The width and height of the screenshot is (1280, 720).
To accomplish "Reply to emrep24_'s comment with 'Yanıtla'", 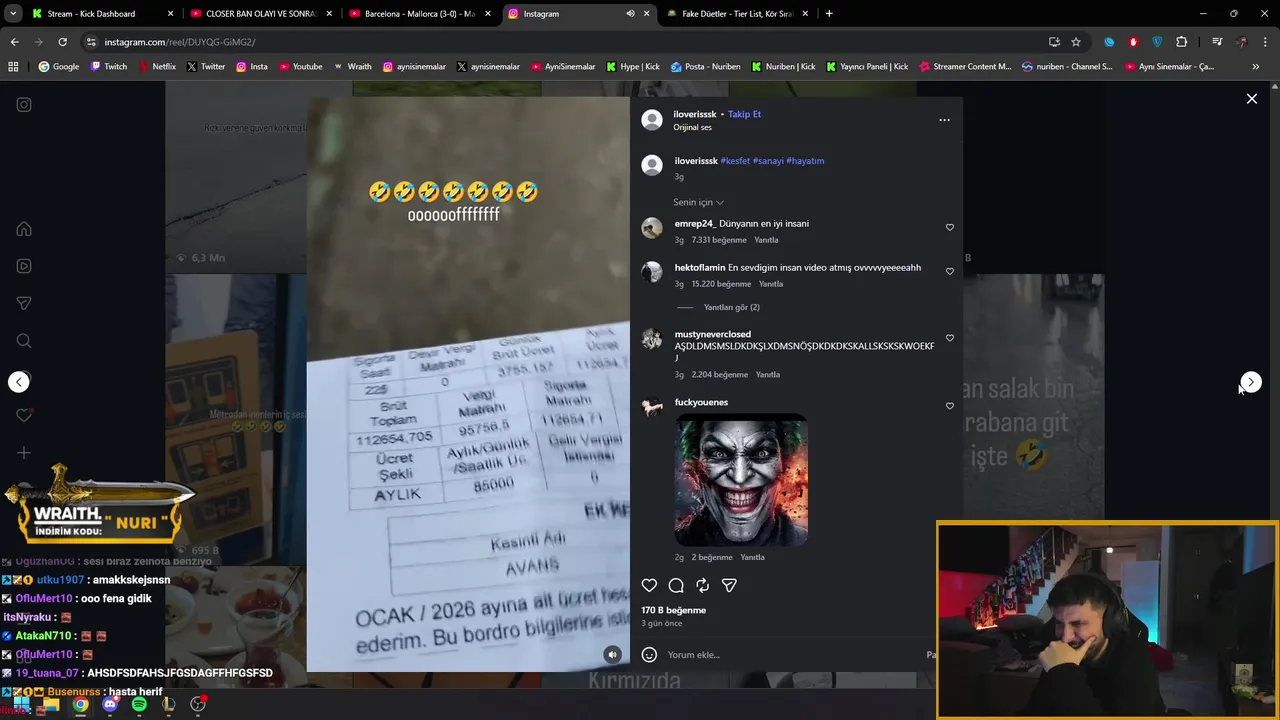I will click(766, 240).
